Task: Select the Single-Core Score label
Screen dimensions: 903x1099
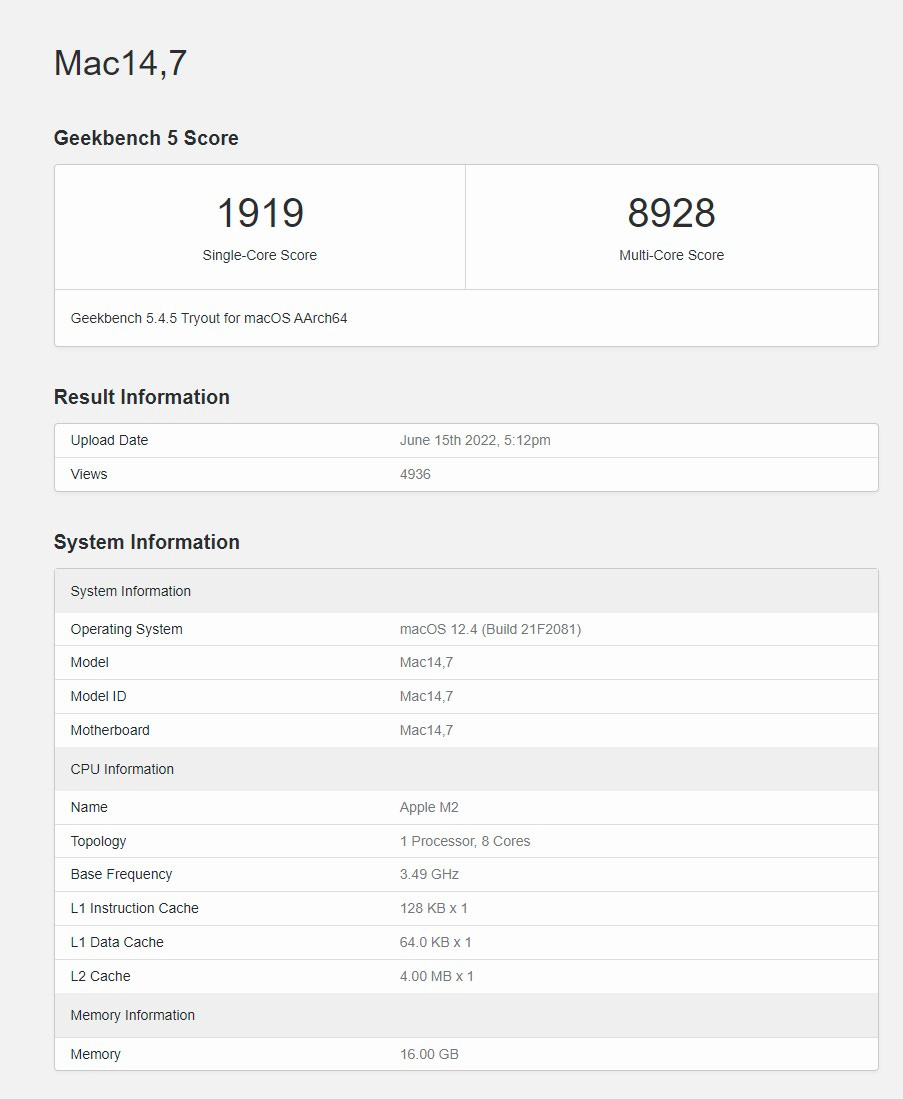Action: pos(259,255)
